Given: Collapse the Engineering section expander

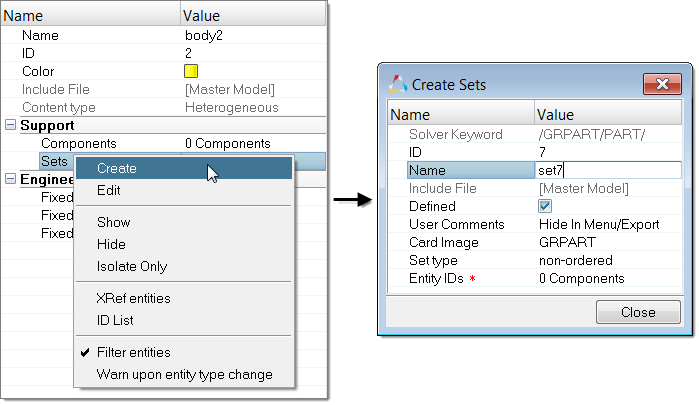Looking at the screenshot, I should click(11, 179).
